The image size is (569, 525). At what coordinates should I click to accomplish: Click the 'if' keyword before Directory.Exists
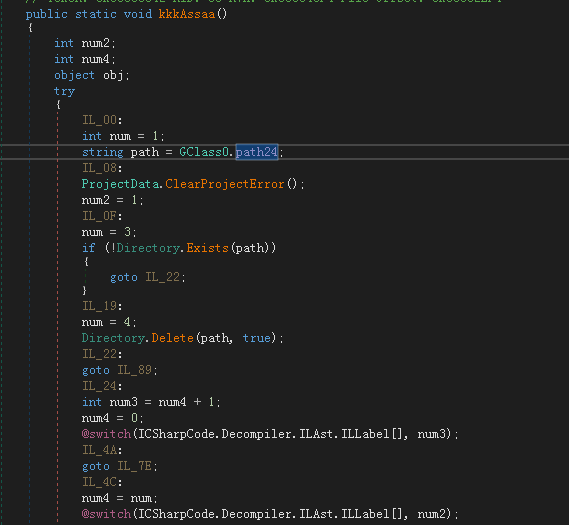point(89,248)
